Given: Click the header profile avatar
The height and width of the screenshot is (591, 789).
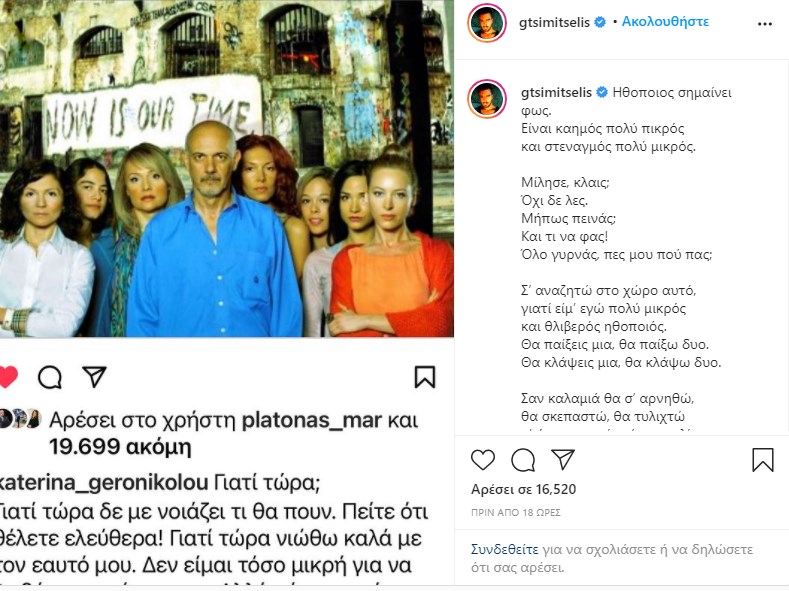Looking at the screenshot, I should (x=487, y=23).
